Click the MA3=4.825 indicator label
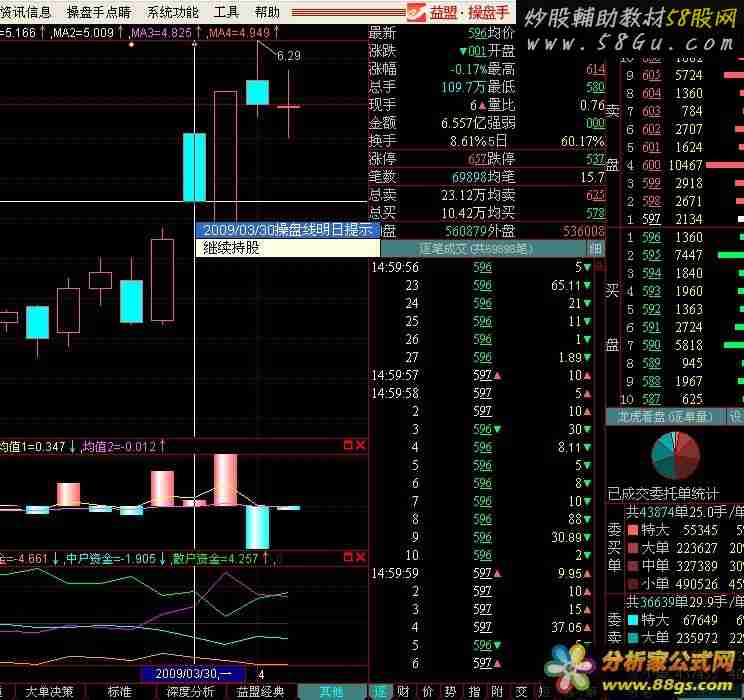 161,33
